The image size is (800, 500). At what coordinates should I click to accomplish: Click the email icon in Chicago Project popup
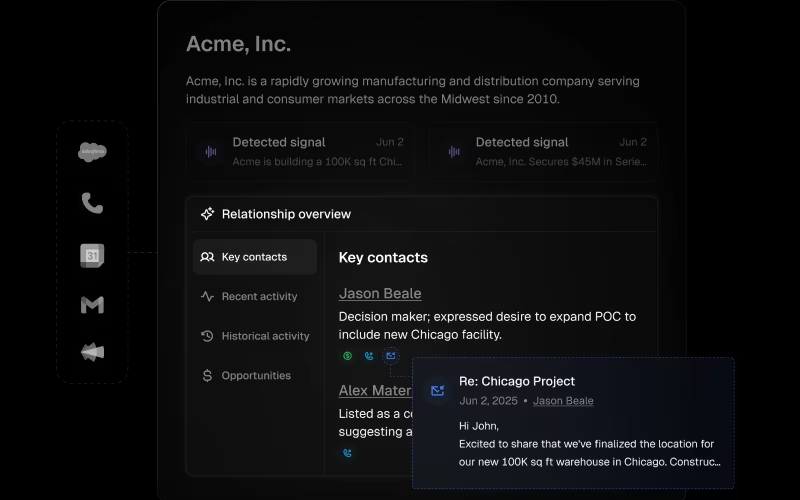(438, 391)
